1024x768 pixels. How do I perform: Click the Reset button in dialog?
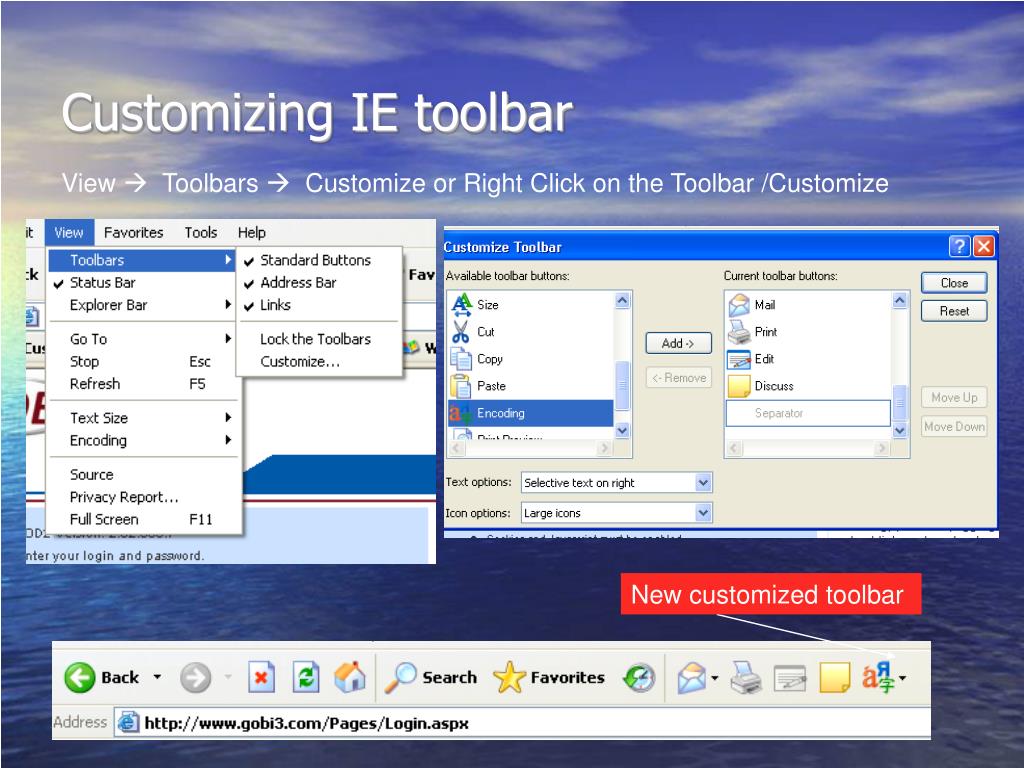[953, 311]
